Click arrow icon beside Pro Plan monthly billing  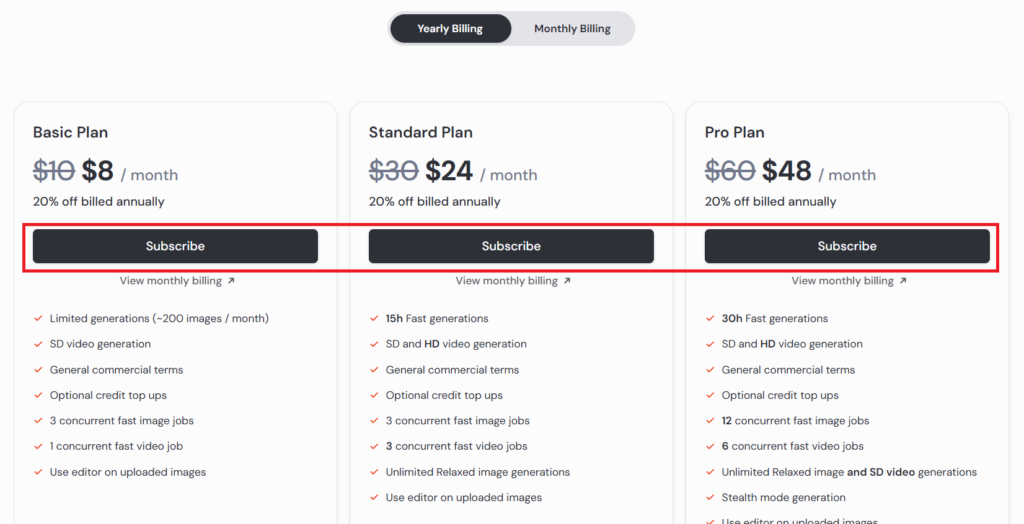pos(903,281)
